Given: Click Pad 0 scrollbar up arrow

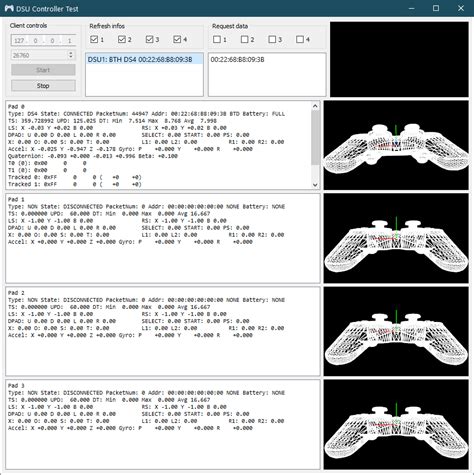Looking at the screenshot, I should click(315, 106).
